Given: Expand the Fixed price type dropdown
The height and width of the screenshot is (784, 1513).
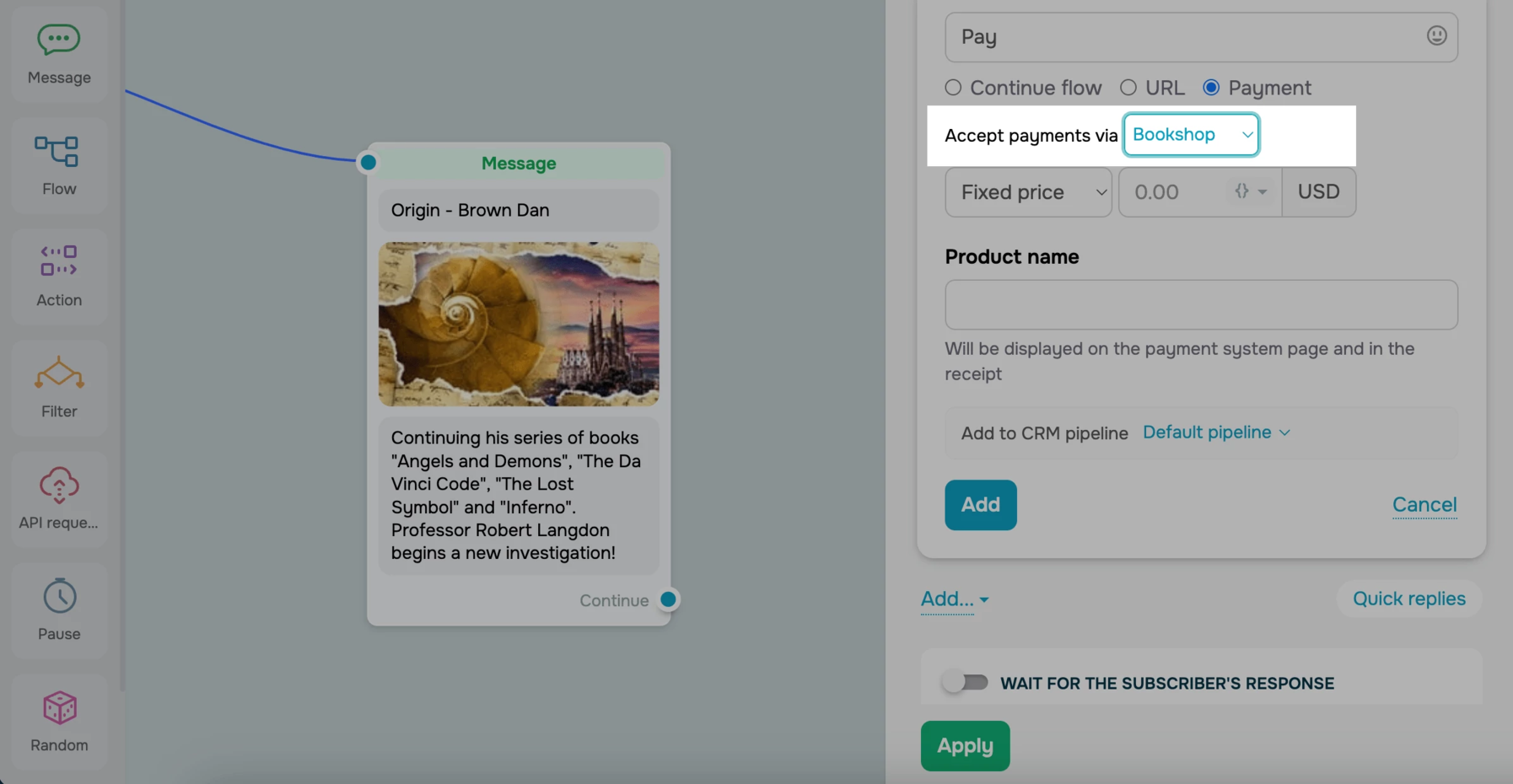Looking at the screenshot, I should tap(1028, 192).
